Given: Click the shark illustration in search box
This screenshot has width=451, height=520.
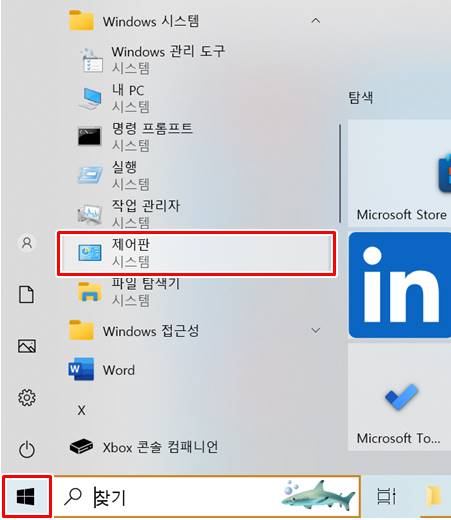Looking at the screenshot, I should click(318, 496).
